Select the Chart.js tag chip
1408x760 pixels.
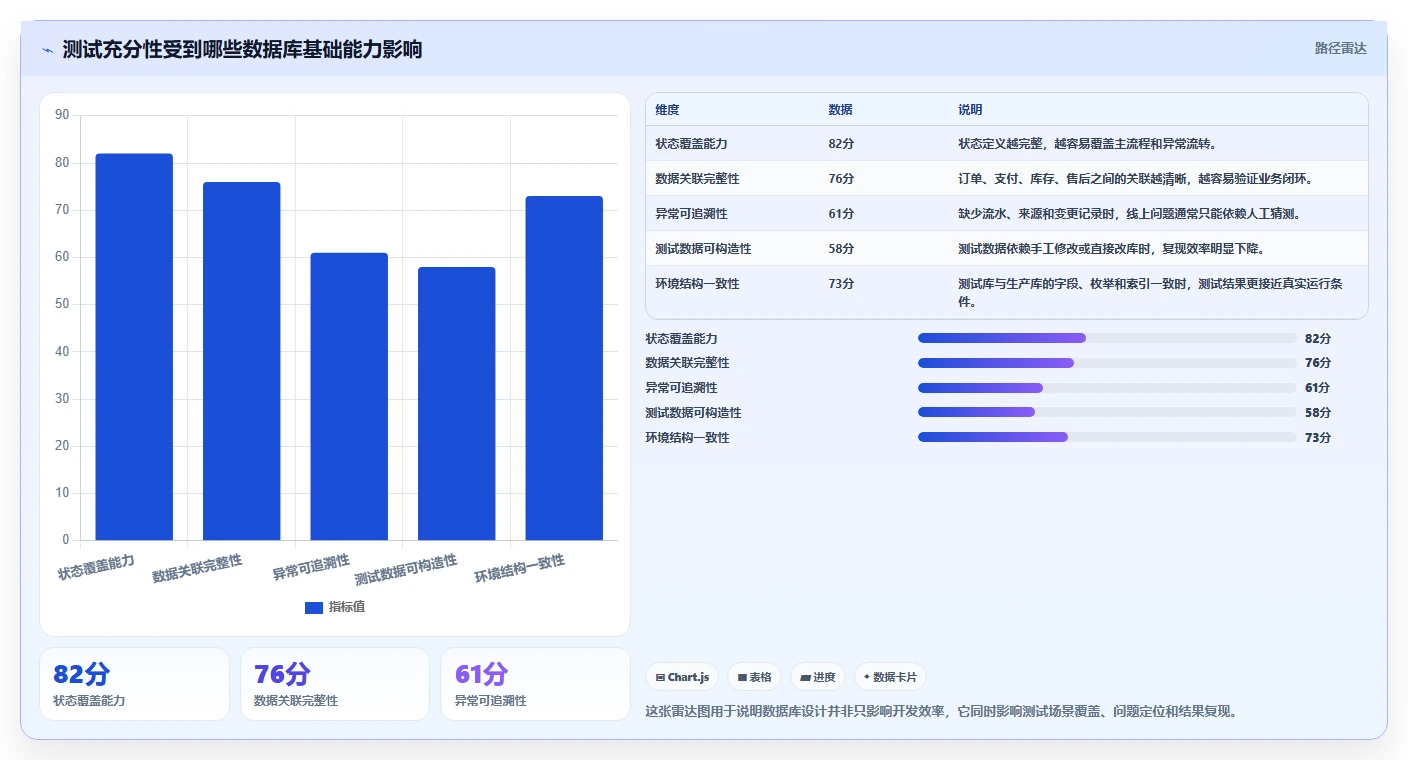(682, 677)
